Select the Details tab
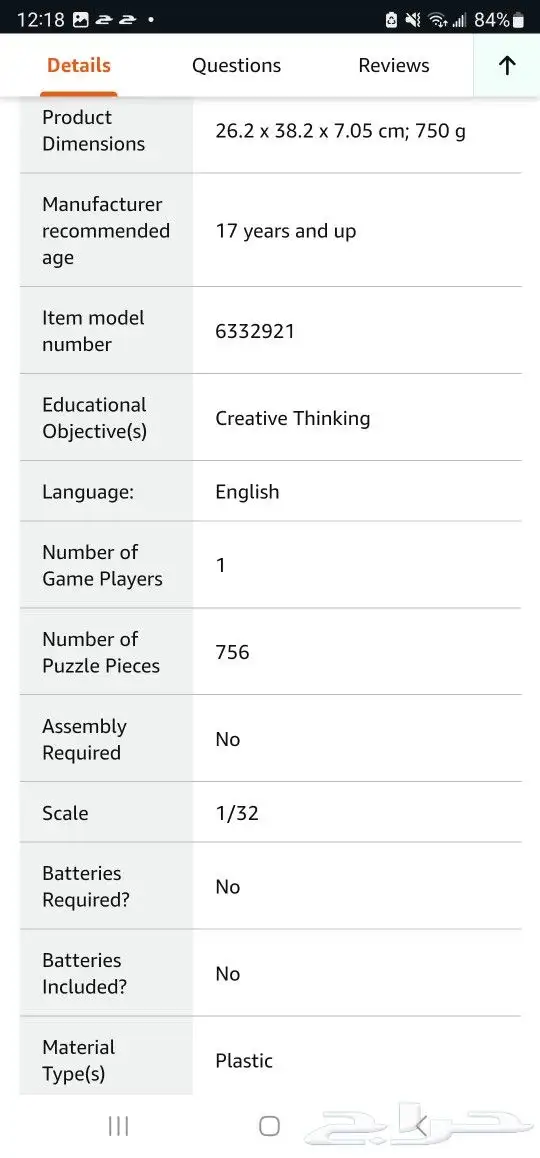This screenshot has width=540, height=1158. coord(78,66)
